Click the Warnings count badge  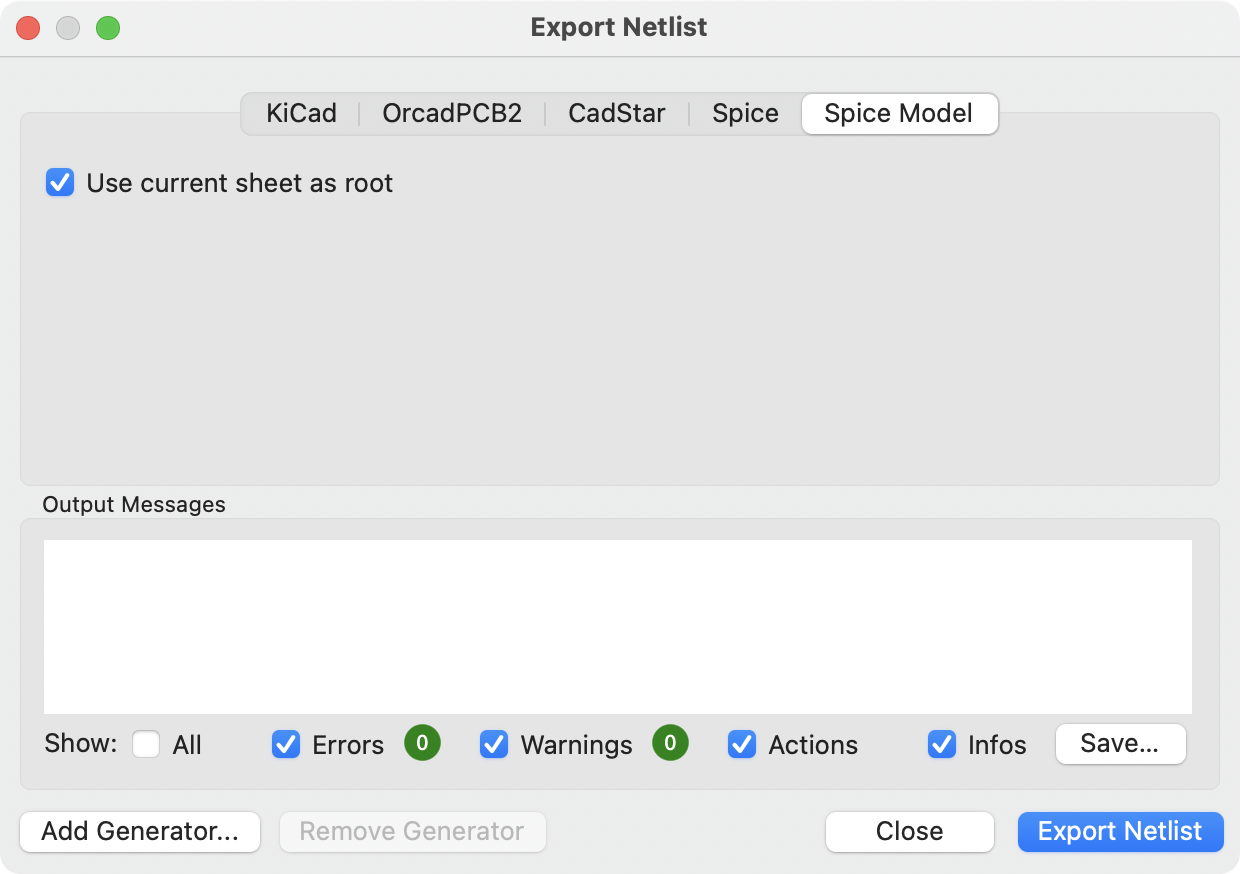coord(670,744)
